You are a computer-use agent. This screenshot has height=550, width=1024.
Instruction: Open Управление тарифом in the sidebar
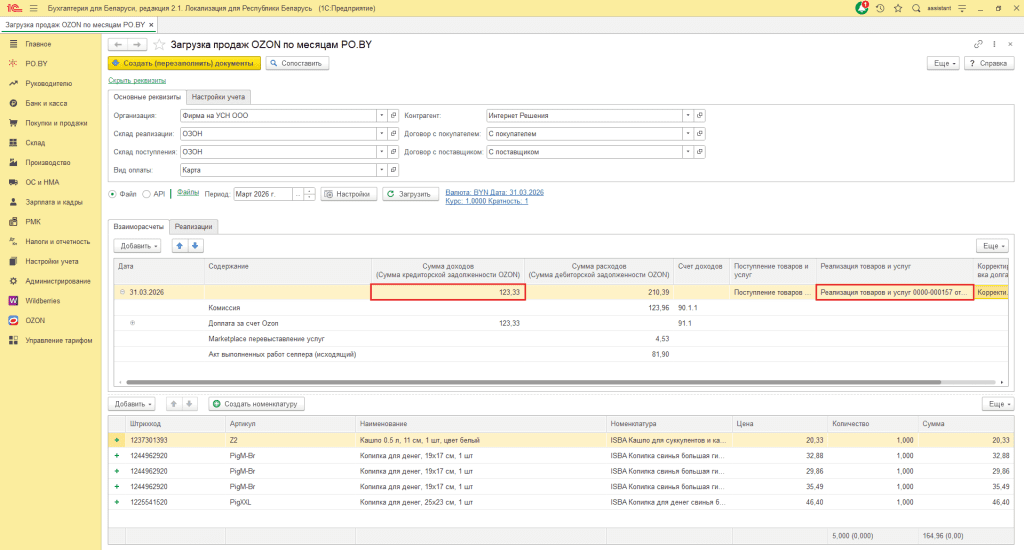58,340
